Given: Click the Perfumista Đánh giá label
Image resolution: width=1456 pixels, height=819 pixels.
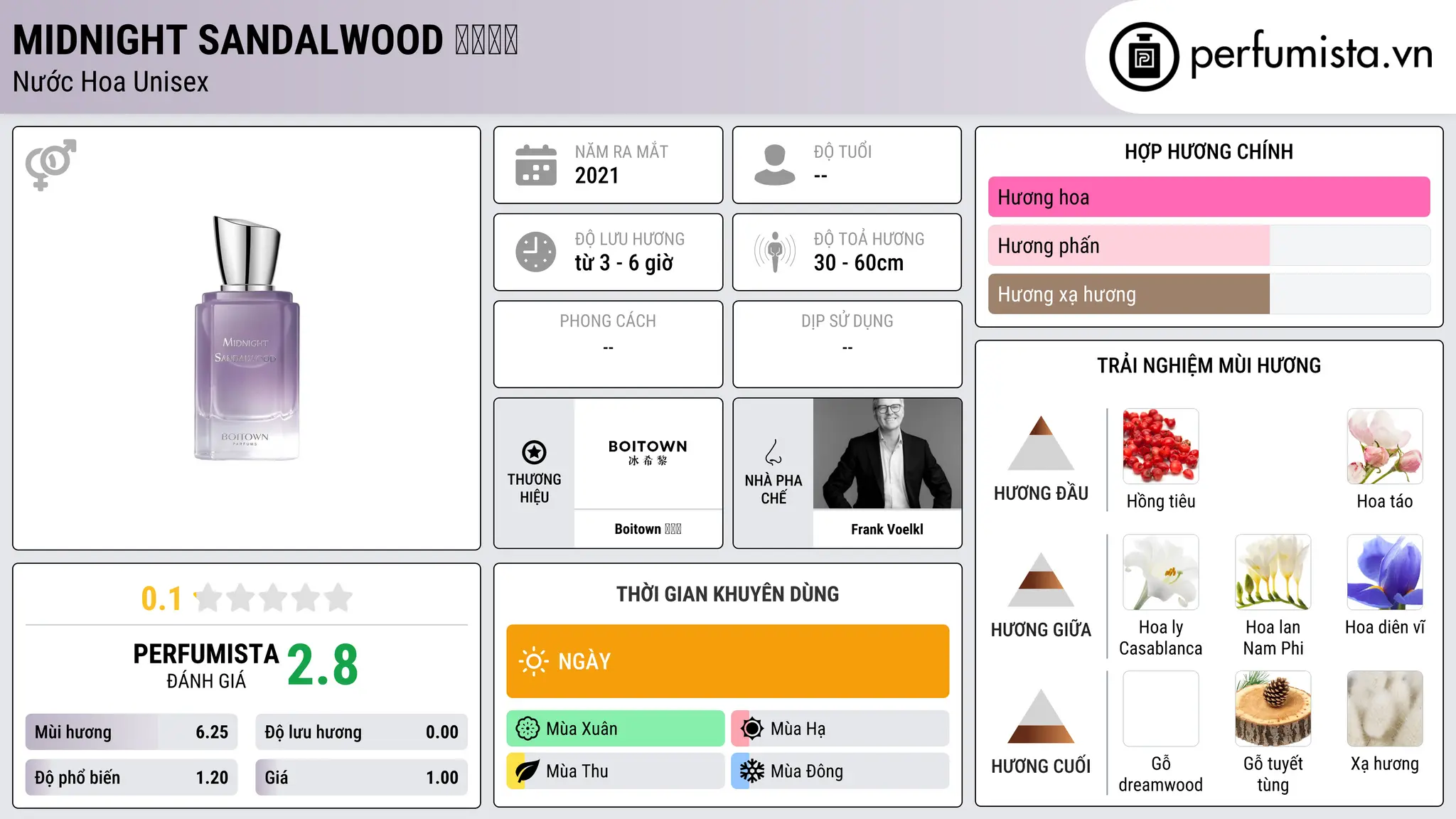Looking at the screenshot, I should coord(206,665).
